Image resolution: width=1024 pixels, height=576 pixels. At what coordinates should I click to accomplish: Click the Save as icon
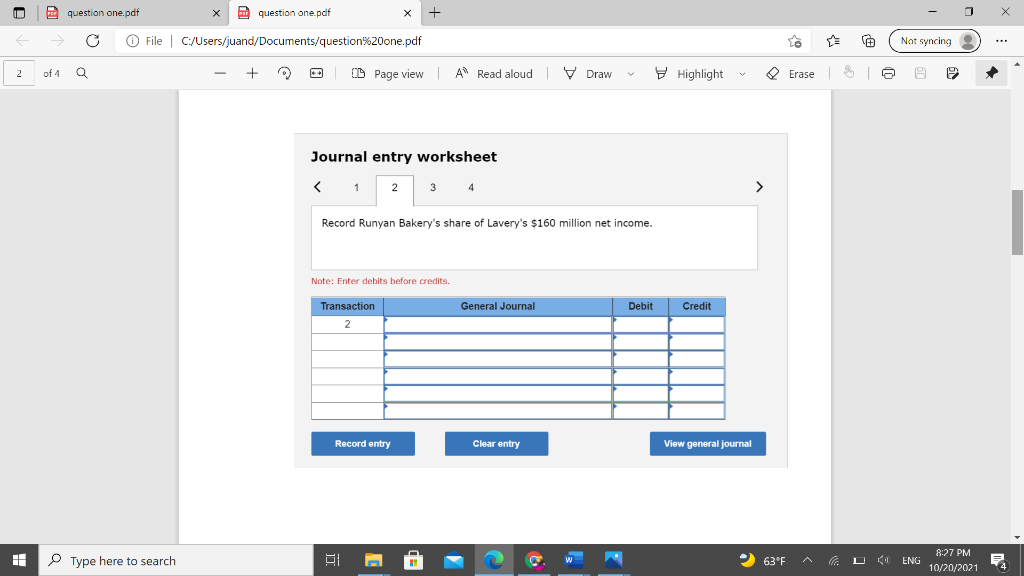(952, 73)
